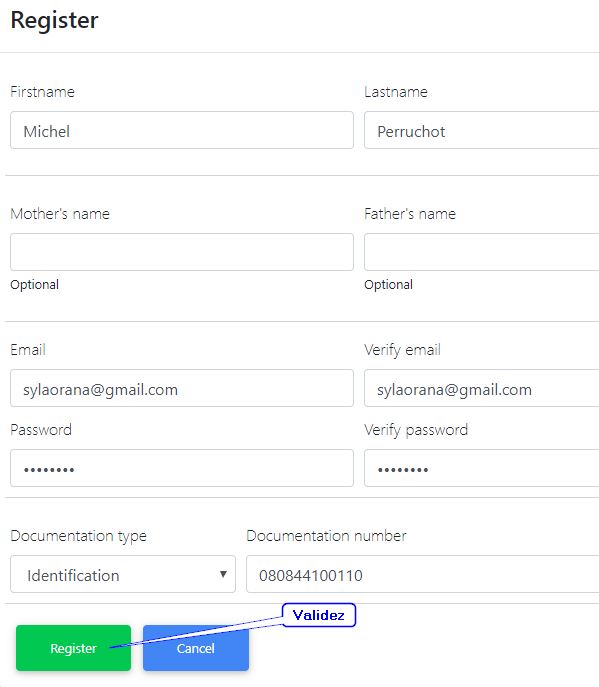Open the Documentation type dropdown arrow
The height and width of the screenshot is (687, 599).
pyautogui.click(x=223, y=574)
